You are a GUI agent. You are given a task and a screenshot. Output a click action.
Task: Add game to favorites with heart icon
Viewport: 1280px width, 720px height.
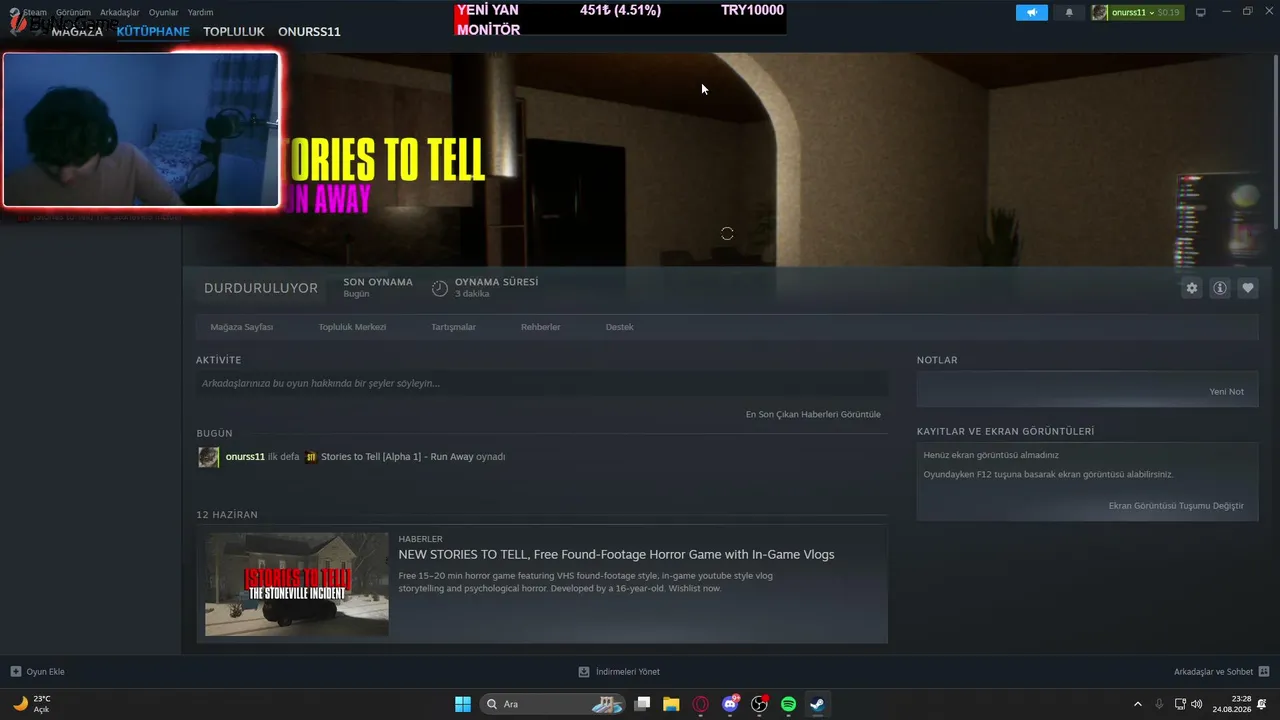(x=1248, y=288)
